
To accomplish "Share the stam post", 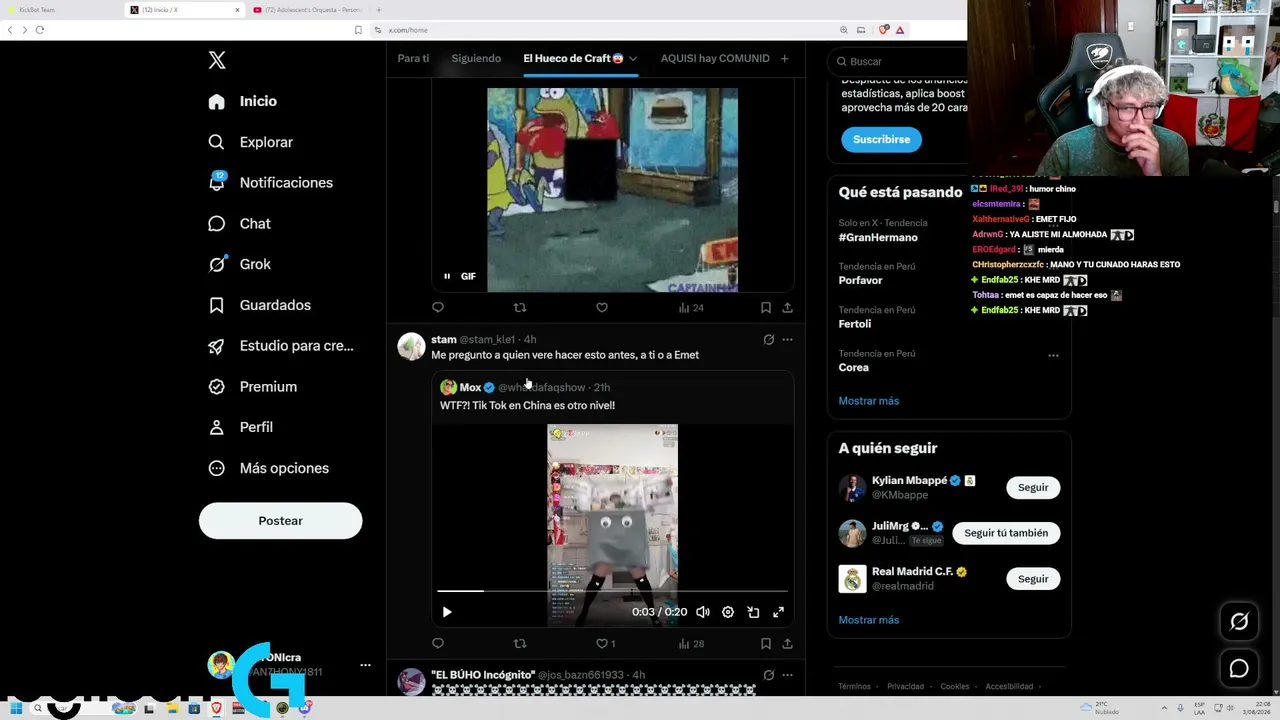I will tap(788, 643).
